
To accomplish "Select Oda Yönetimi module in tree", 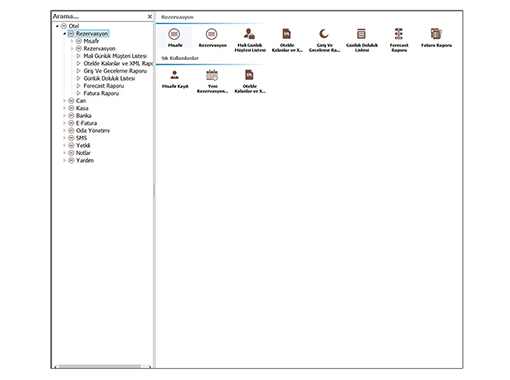I will coord(89,131).
